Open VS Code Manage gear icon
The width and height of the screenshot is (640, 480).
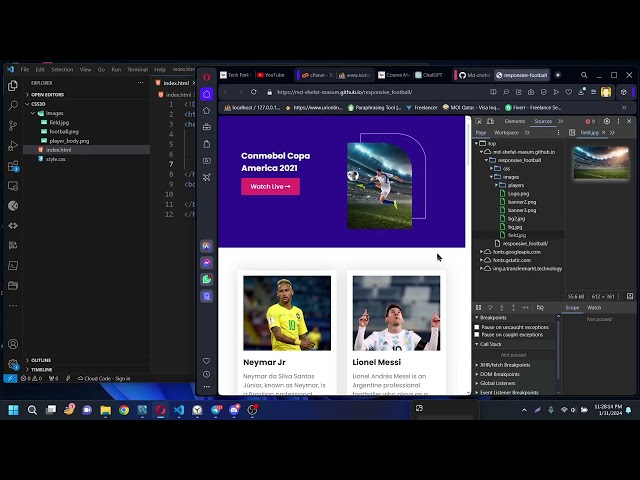(13, 364)
